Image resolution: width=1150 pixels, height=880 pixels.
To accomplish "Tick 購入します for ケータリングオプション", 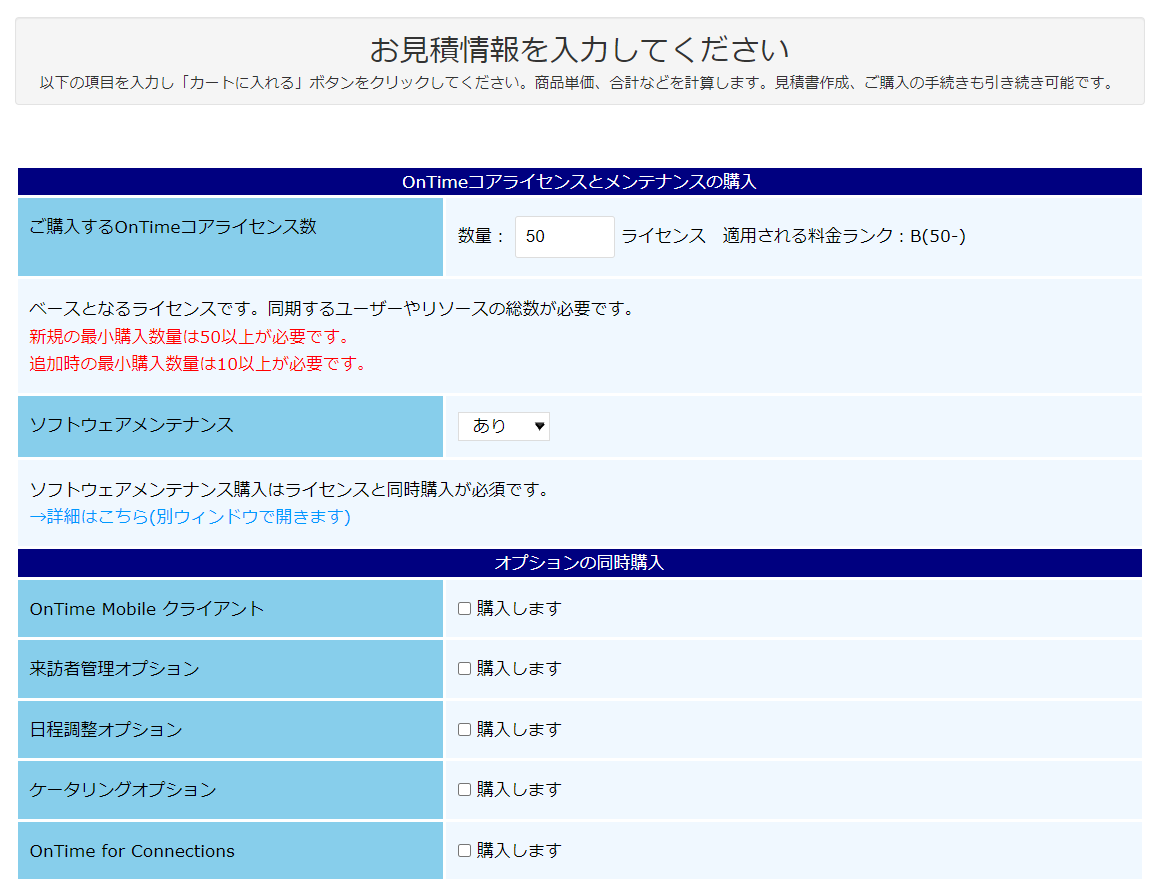I will 464,790.
